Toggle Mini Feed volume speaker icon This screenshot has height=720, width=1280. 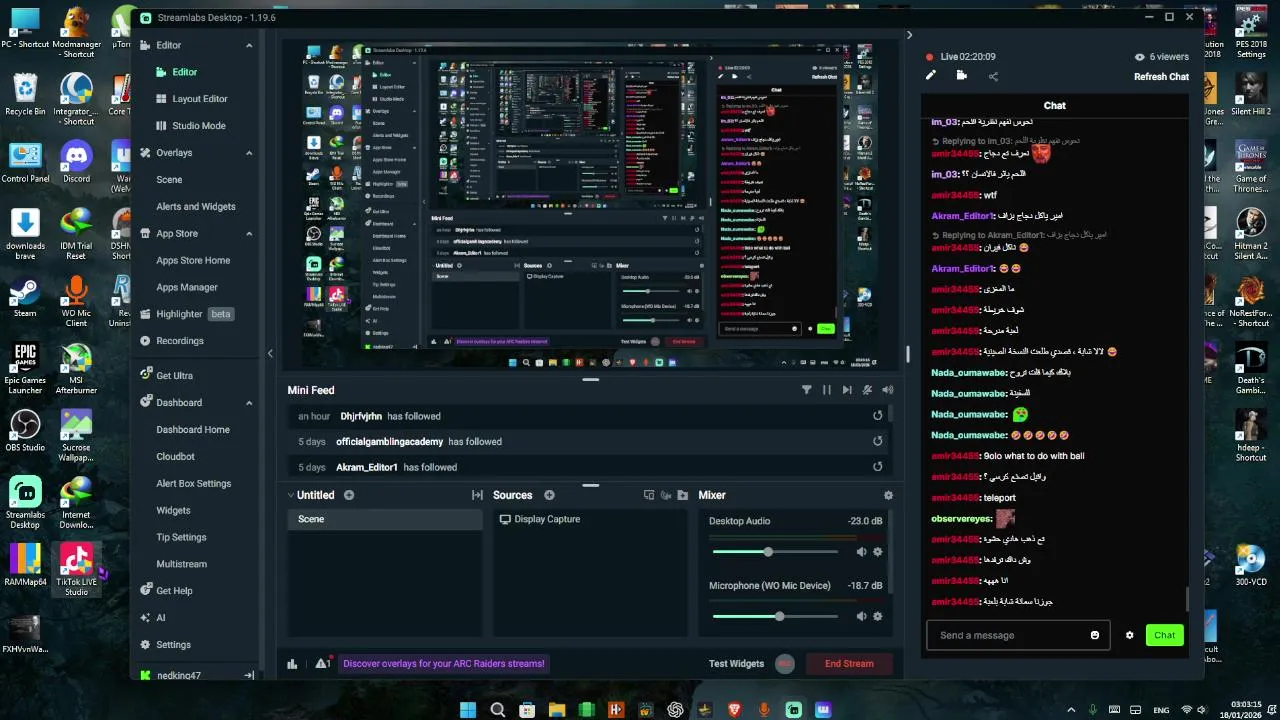(887, 390)
